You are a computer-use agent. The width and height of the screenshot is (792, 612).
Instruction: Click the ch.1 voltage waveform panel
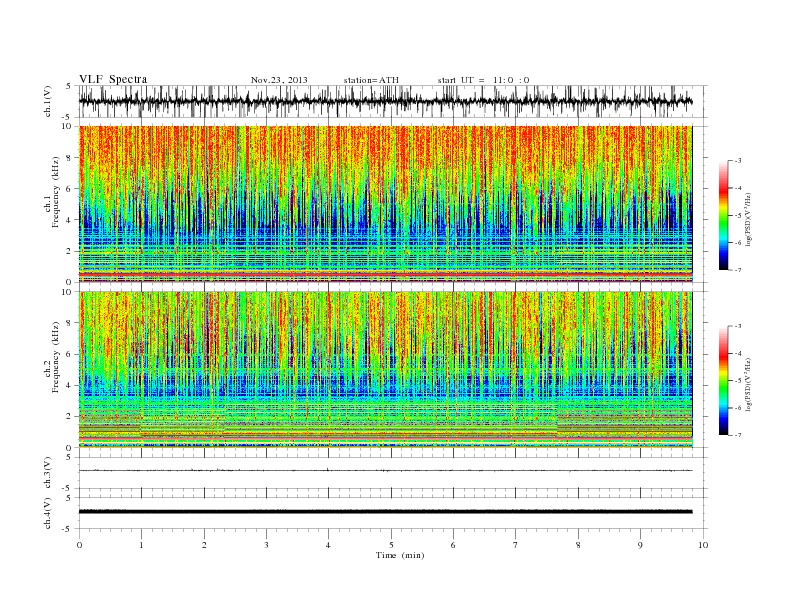pos(393,101)
